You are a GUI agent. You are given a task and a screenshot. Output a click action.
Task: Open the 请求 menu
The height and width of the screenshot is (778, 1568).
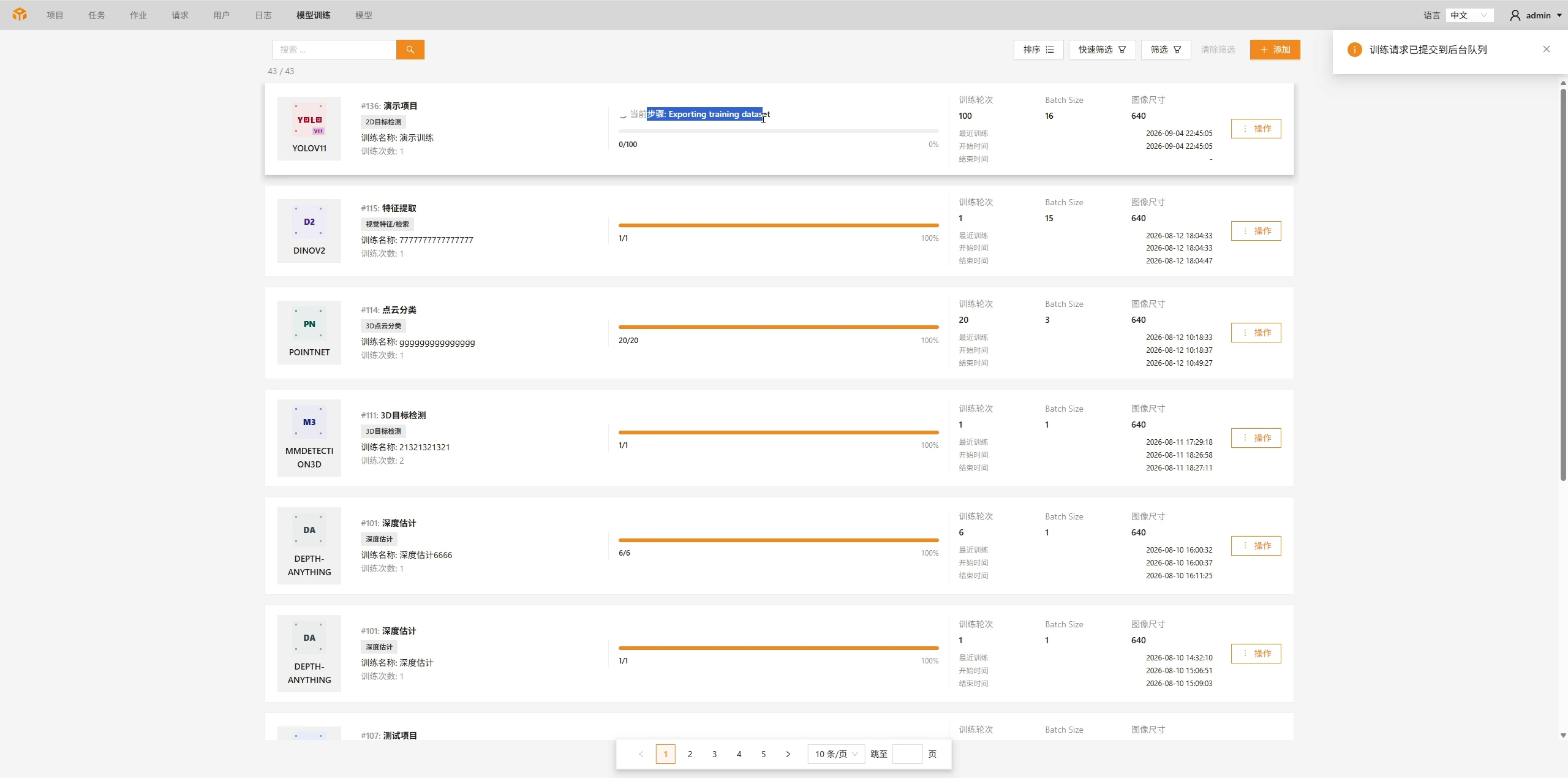(x=180, y=15)
